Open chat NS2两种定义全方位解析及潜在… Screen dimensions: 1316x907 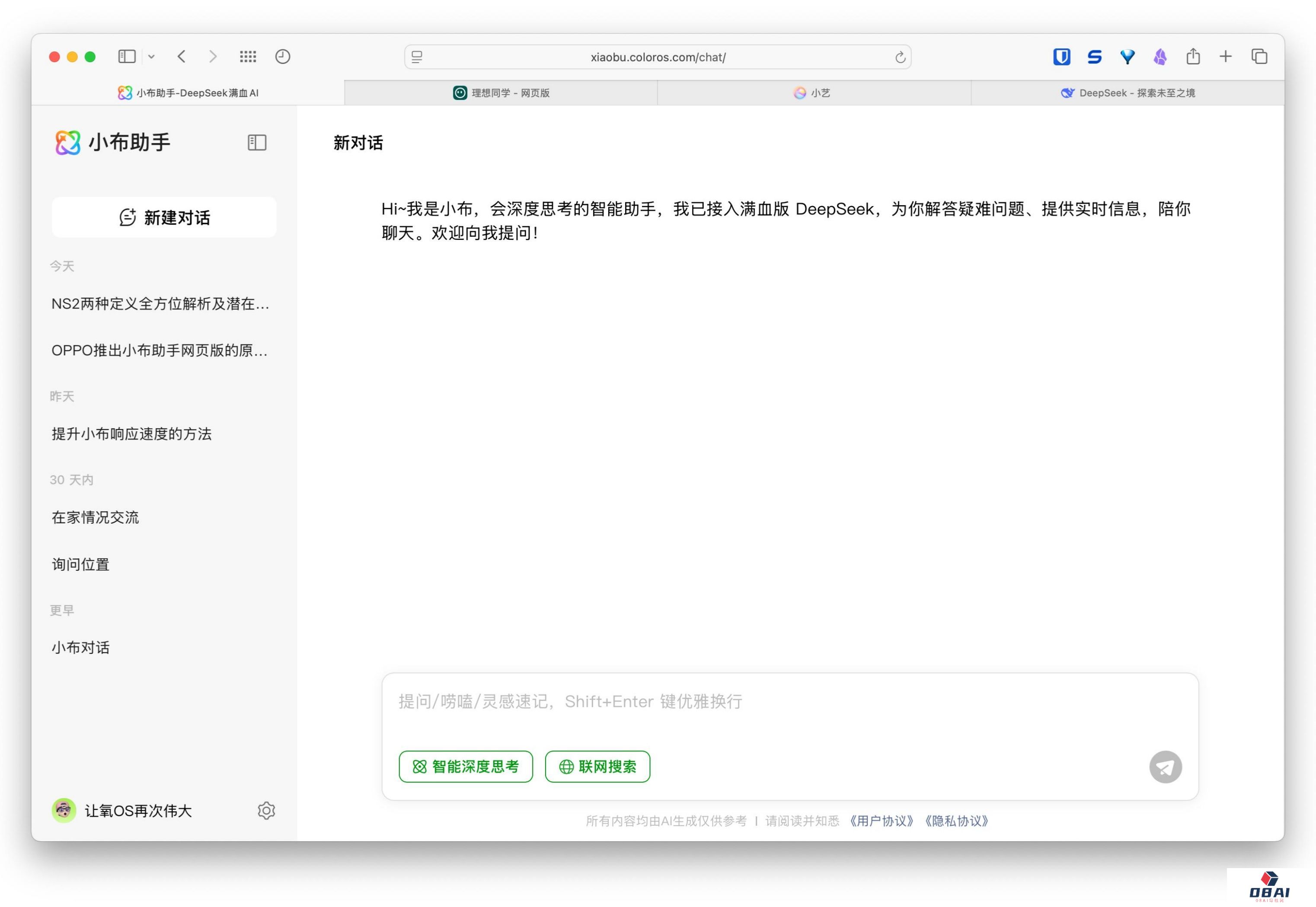[160, 304]
